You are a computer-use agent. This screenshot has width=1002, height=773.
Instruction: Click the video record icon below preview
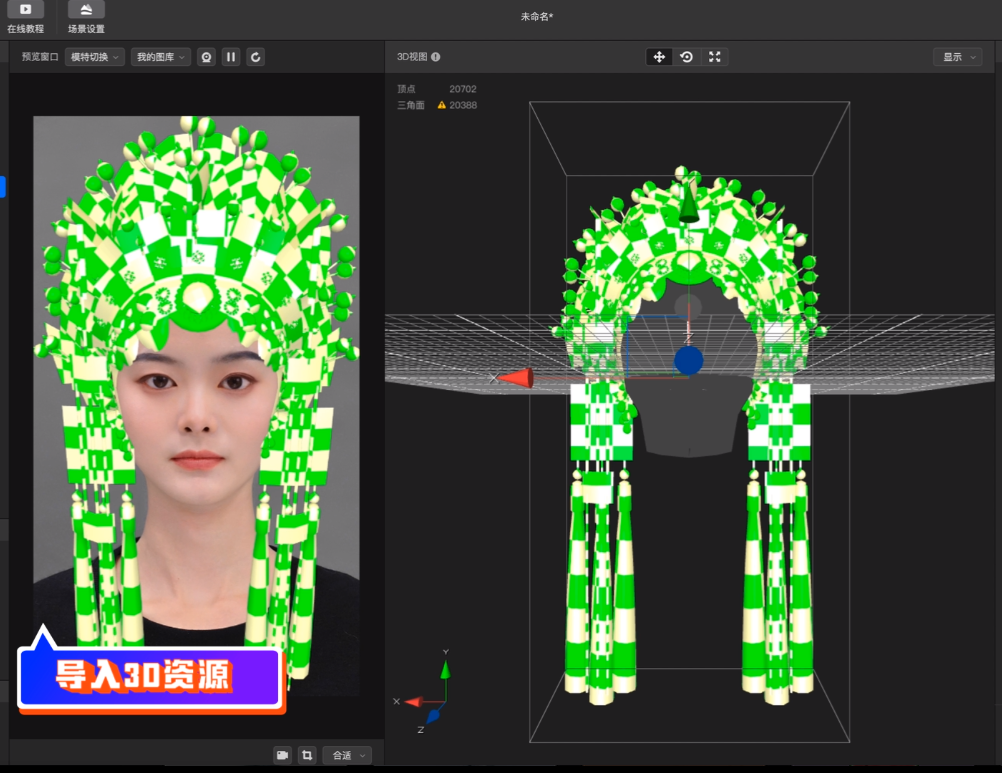tap(282, 755)
